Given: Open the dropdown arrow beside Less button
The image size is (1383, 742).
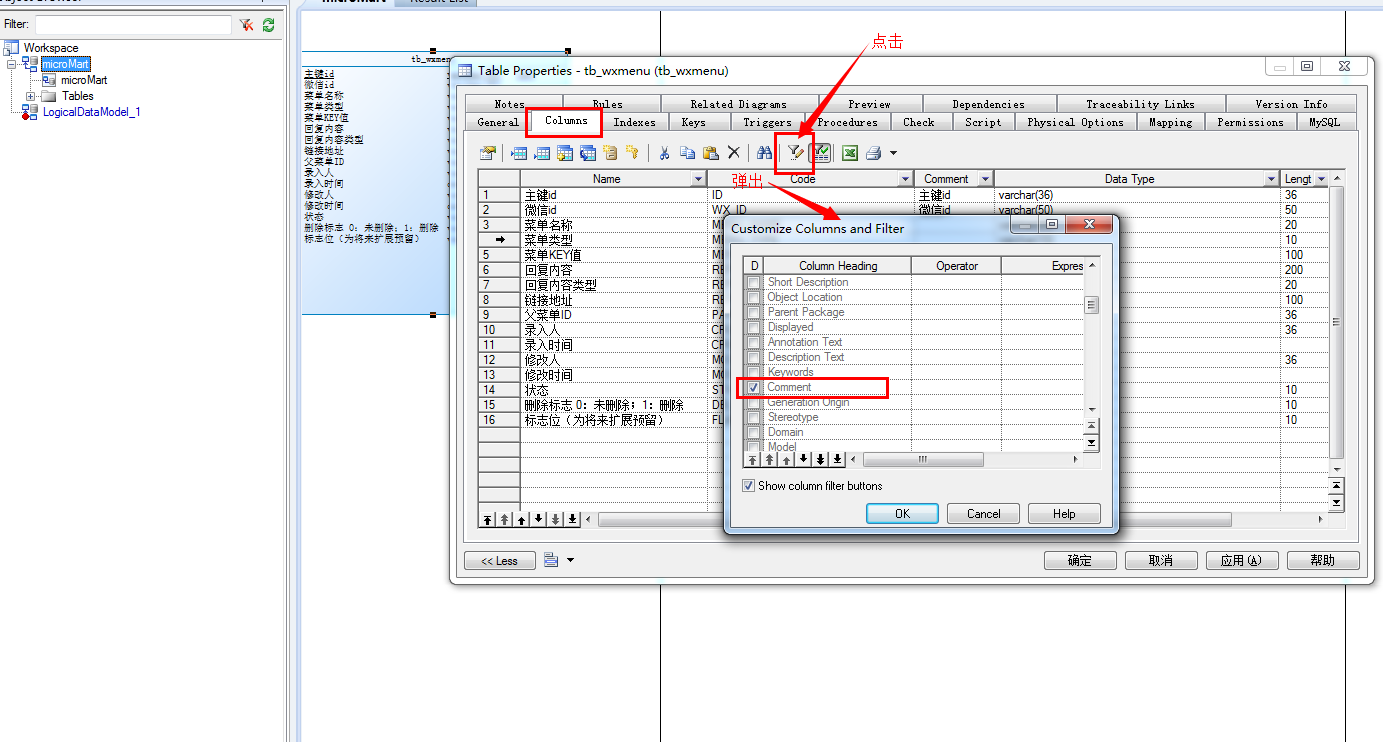Looking at the screenshot, I should [570, 560].
